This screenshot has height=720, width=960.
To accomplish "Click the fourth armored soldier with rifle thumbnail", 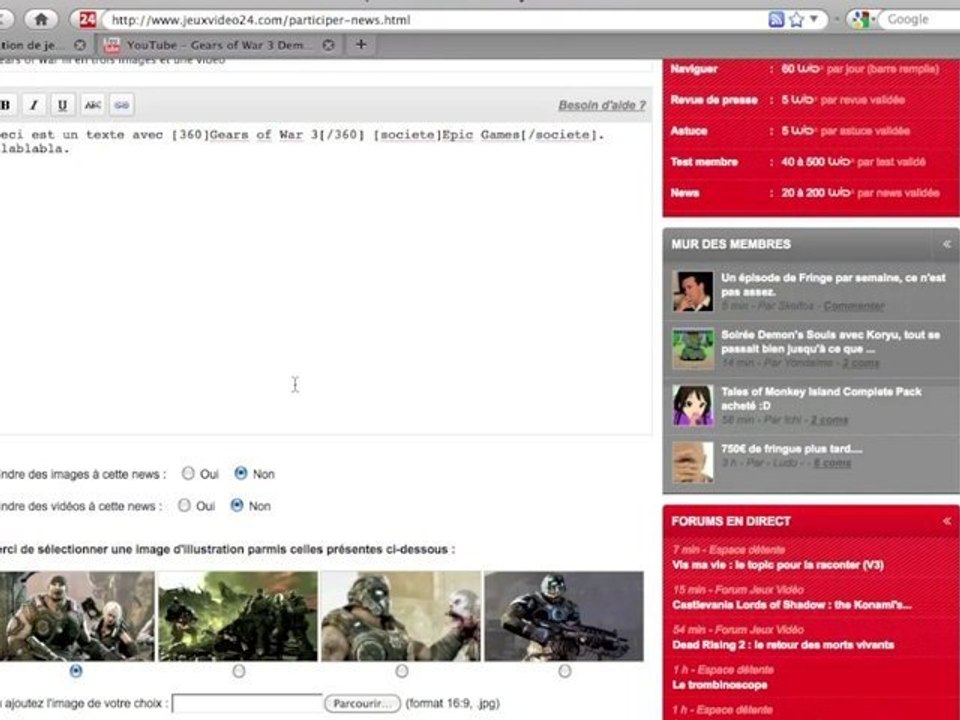I will click(564, 616).
